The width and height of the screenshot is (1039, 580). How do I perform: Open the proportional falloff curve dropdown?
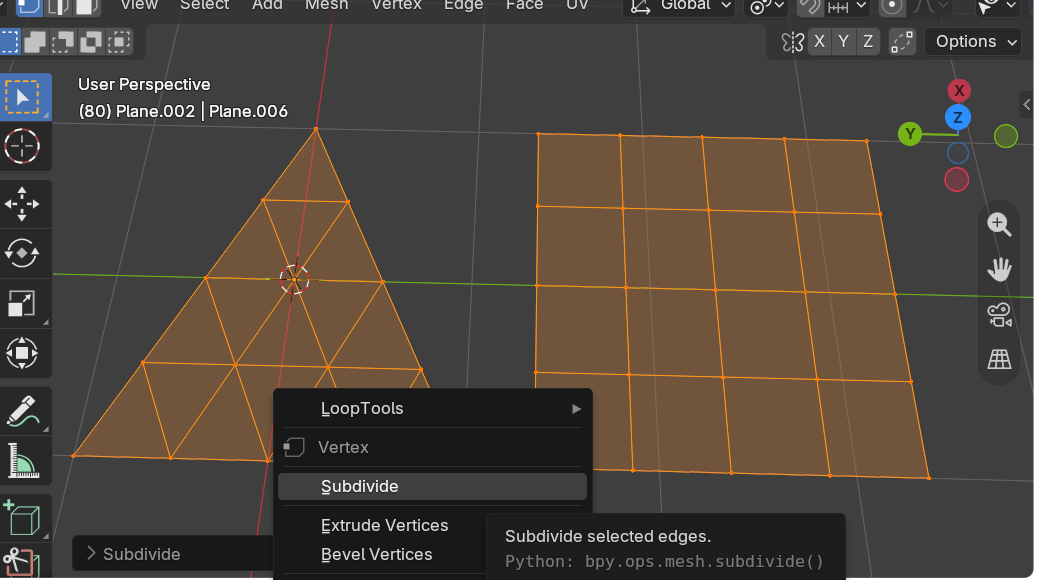click(x=930, y=7)
